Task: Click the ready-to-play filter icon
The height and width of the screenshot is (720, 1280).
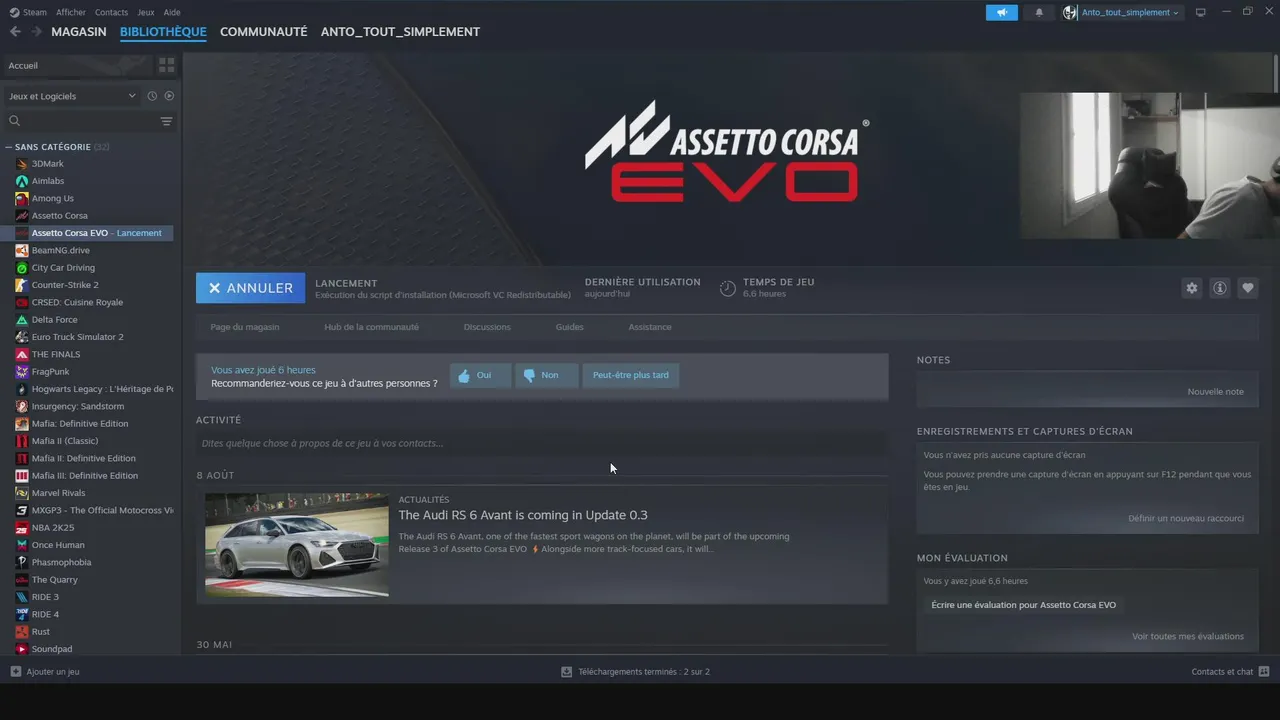Action: tap(169, 96)
